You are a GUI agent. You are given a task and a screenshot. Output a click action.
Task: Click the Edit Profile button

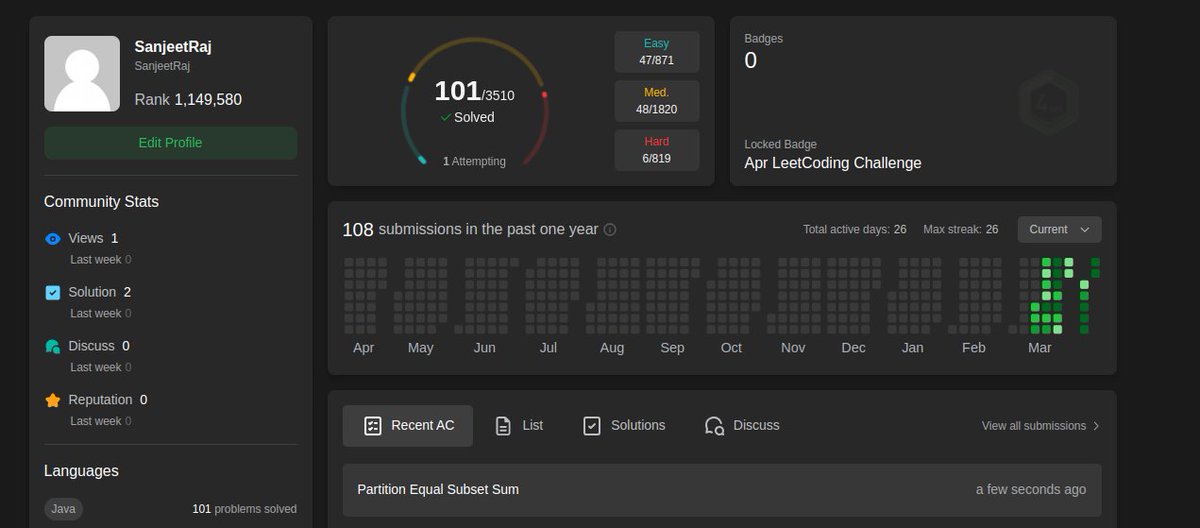click(170, 143)
